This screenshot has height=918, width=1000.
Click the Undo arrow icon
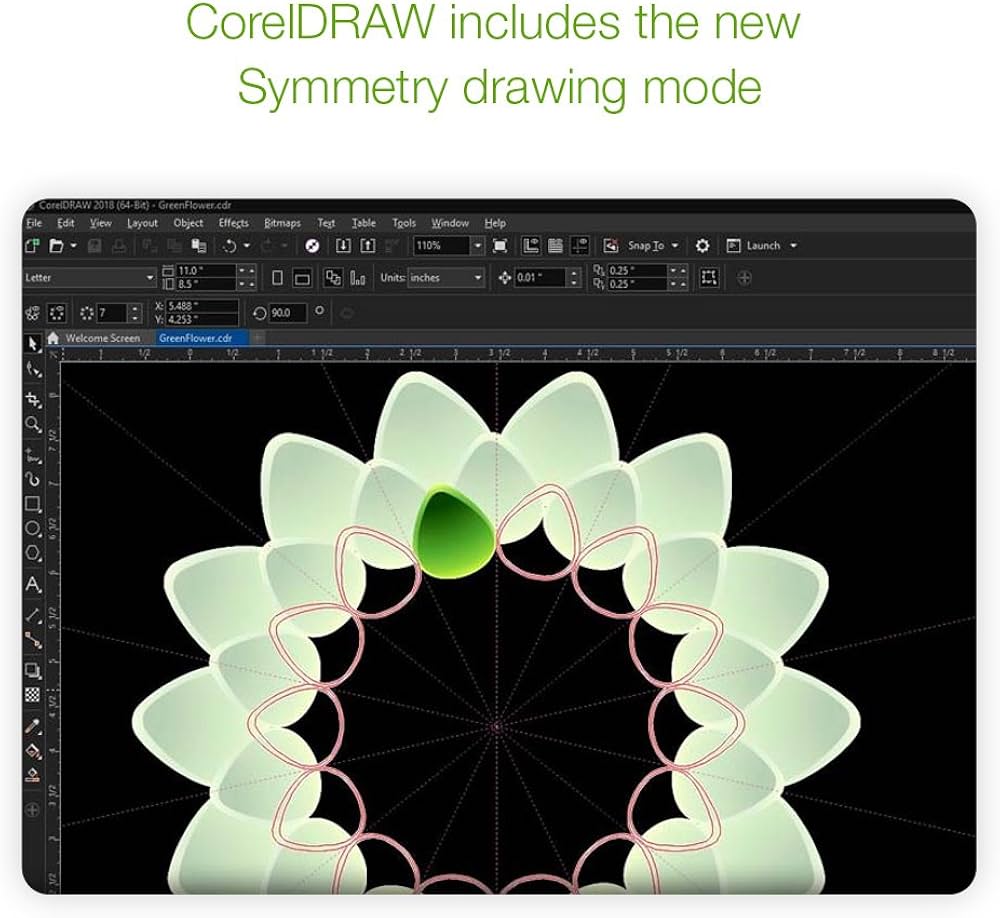(229, 246)
